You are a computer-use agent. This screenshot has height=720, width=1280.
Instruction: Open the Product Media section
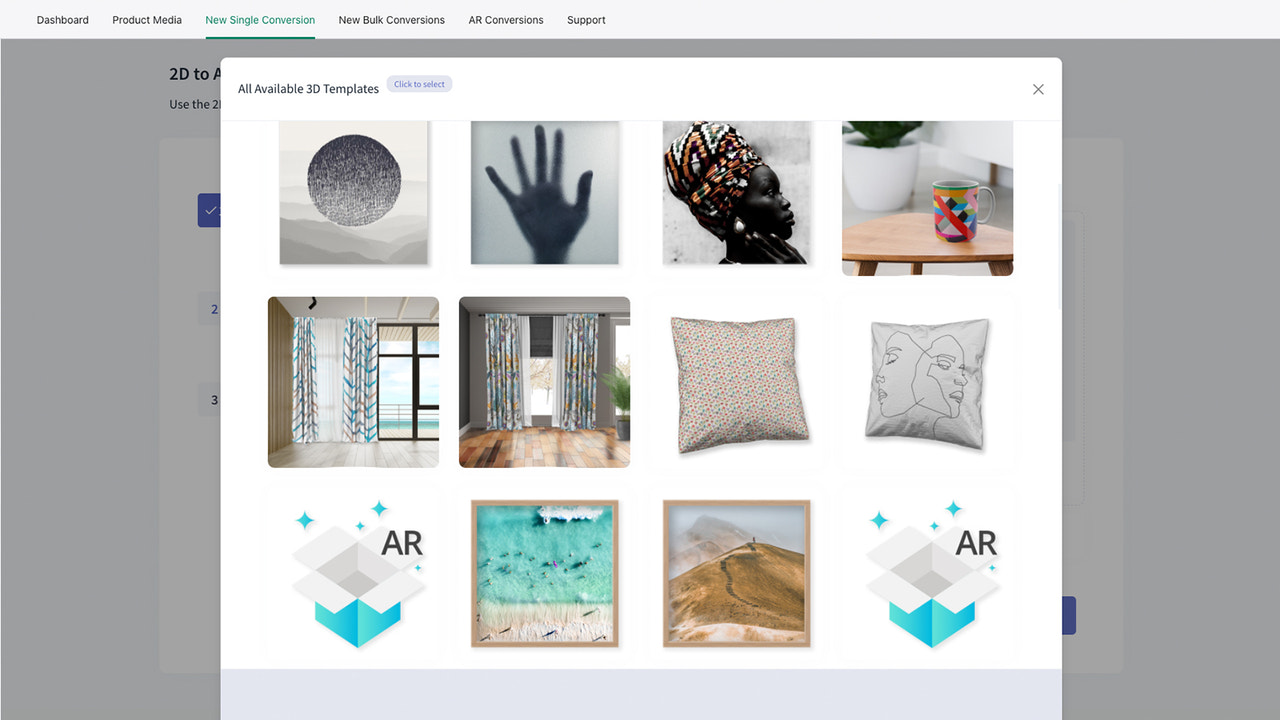pos(146,19)
